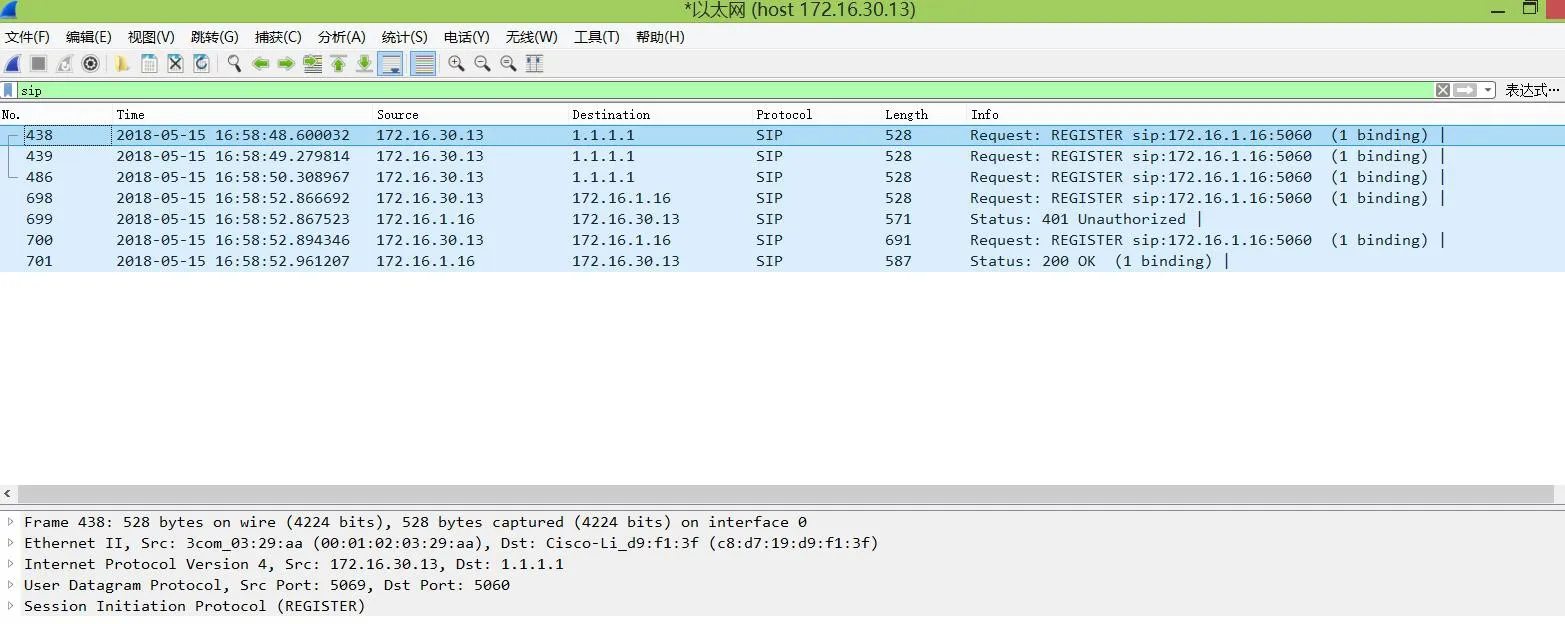Open capture options settings

coord(90,63)
